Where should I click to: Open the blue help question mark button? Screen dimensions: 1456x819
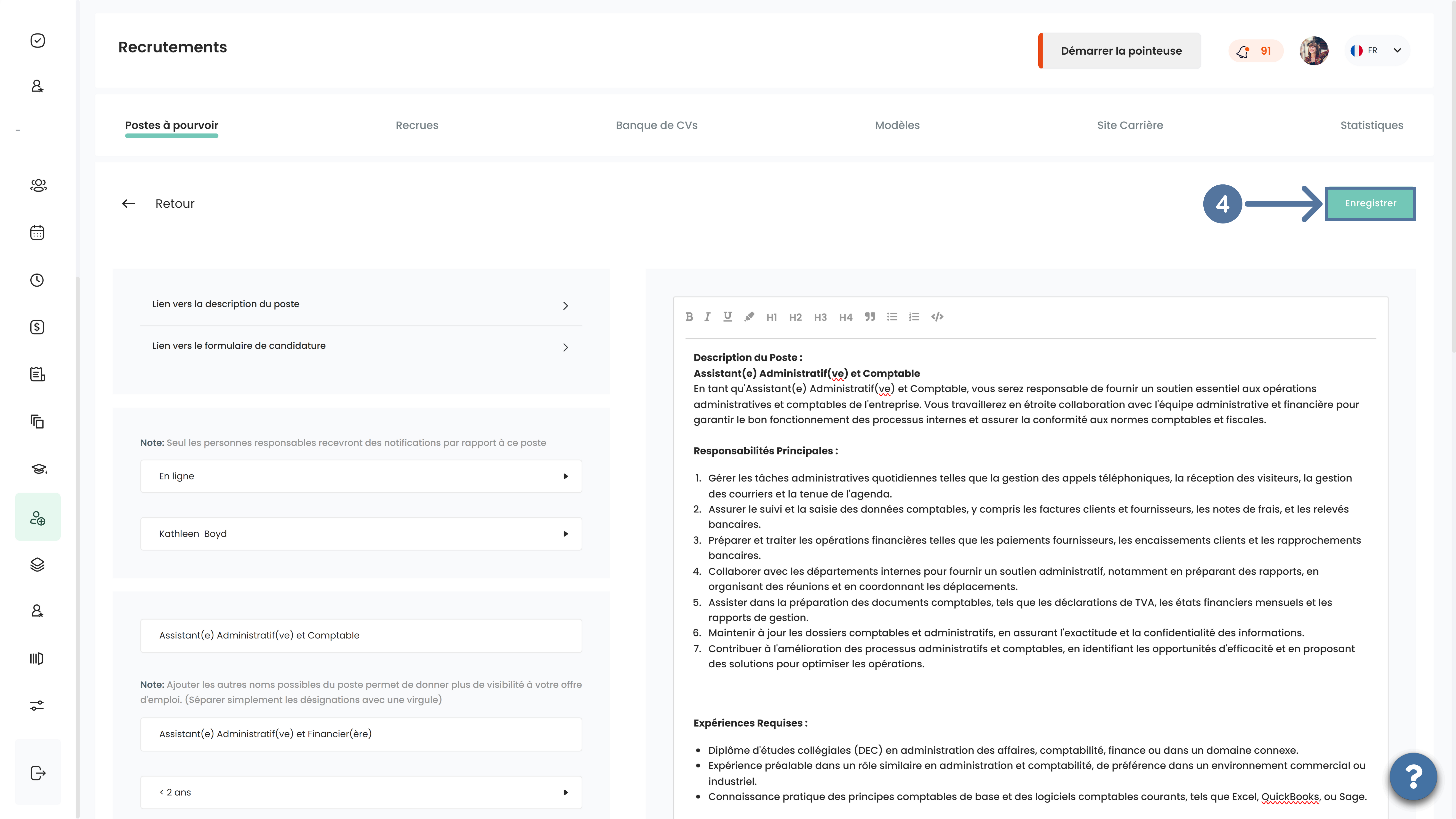(1413, 777)
